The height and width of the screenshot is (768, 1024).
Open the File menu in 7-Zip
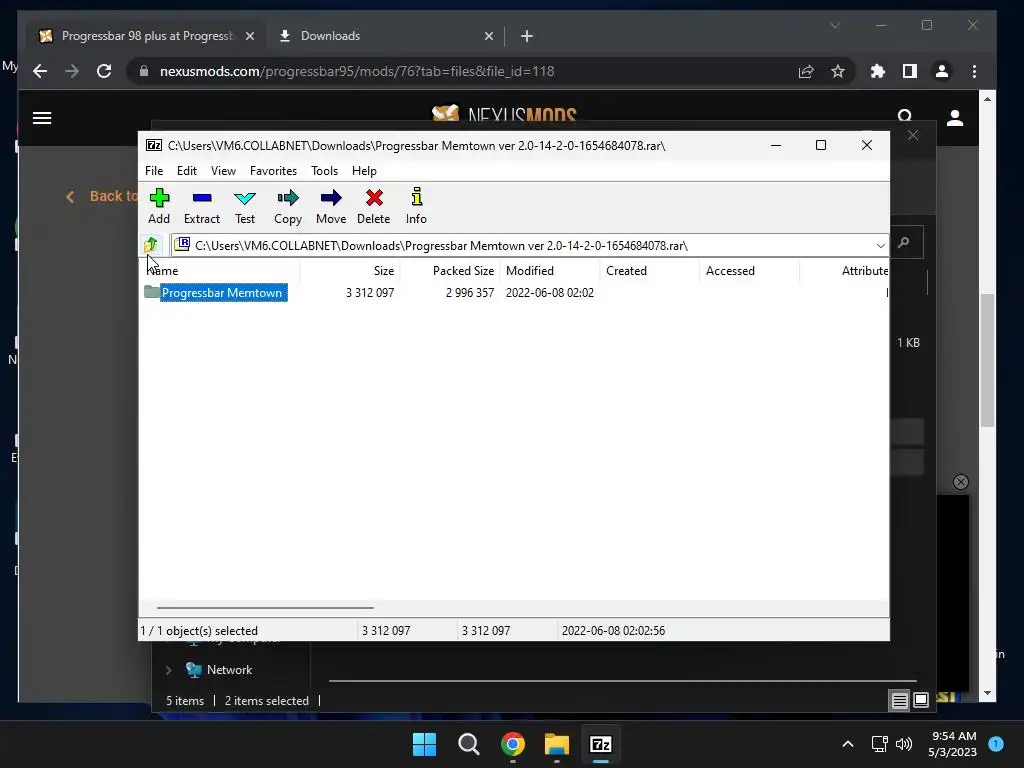click(x=154, y=170)
